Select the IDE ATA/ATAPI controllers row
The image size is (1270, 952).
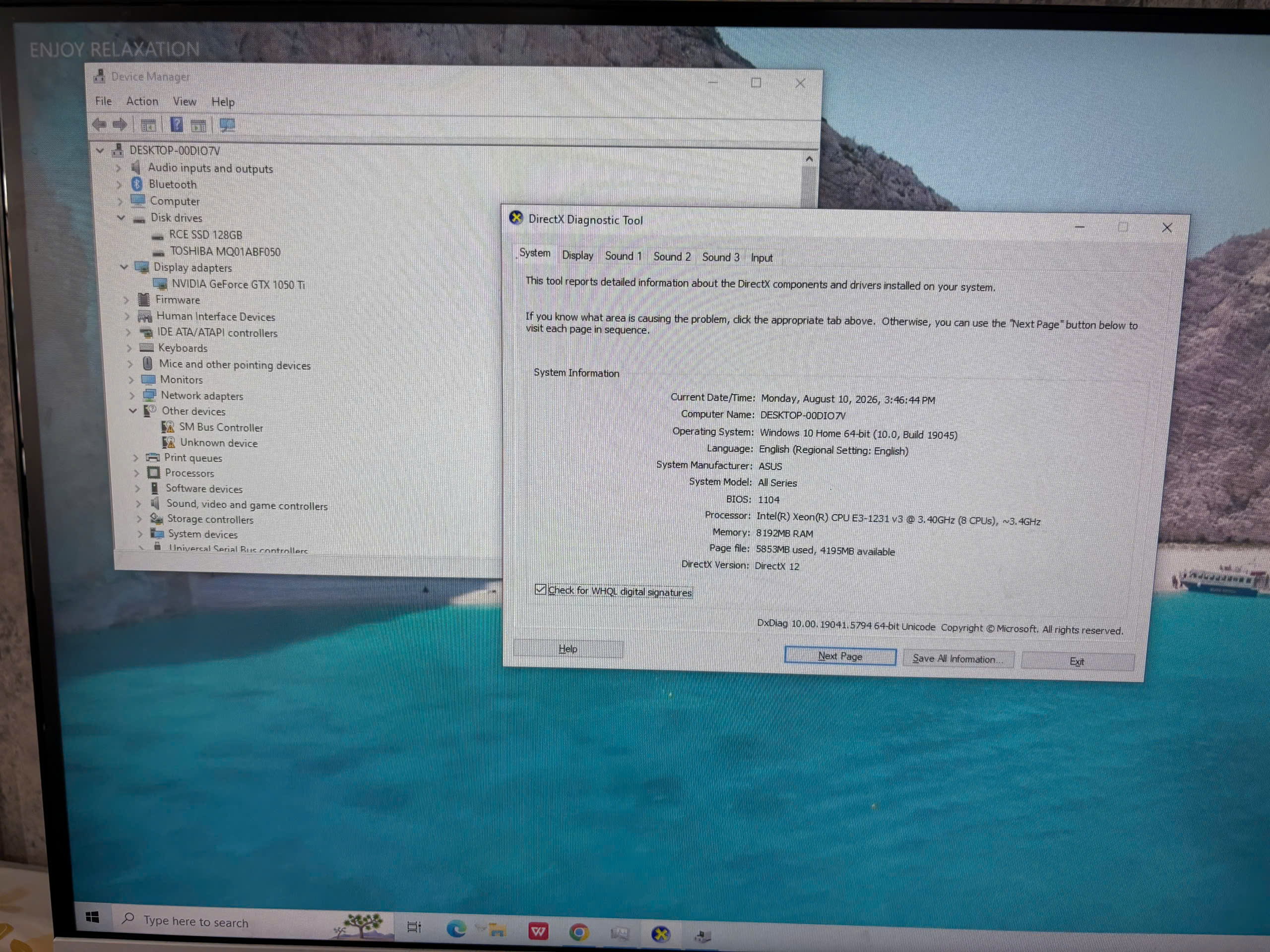pyautogui.click(x=218, y=332)
